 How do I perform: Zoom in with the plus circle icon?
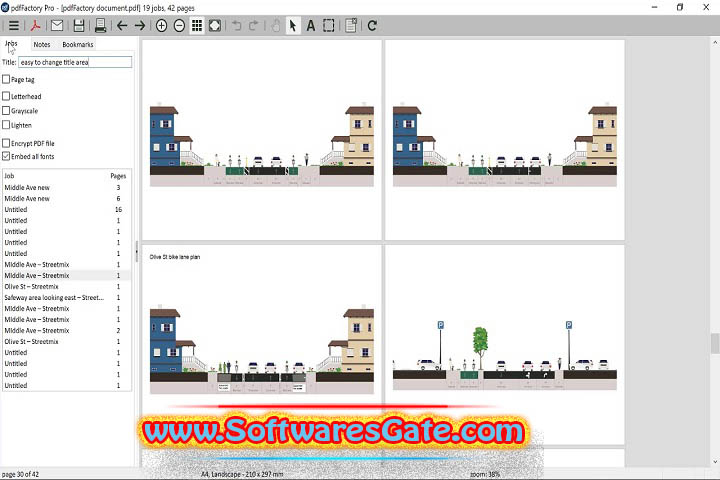[x=161, y=26]
